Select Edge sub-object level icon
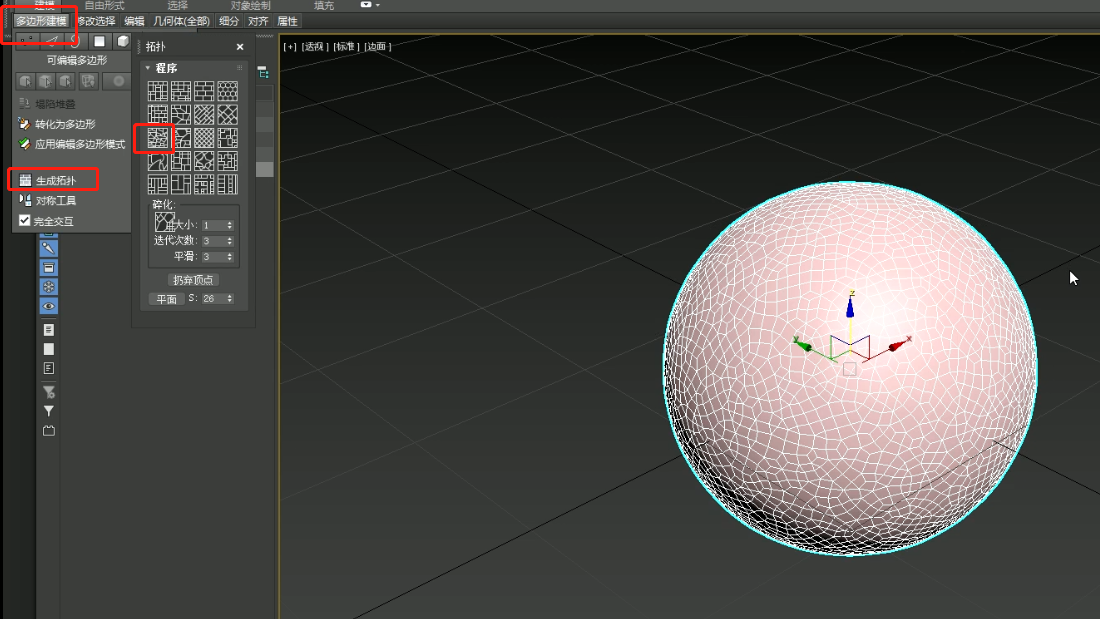The width and height of the screenshot is (1100, 619). [x=51, y=41]
